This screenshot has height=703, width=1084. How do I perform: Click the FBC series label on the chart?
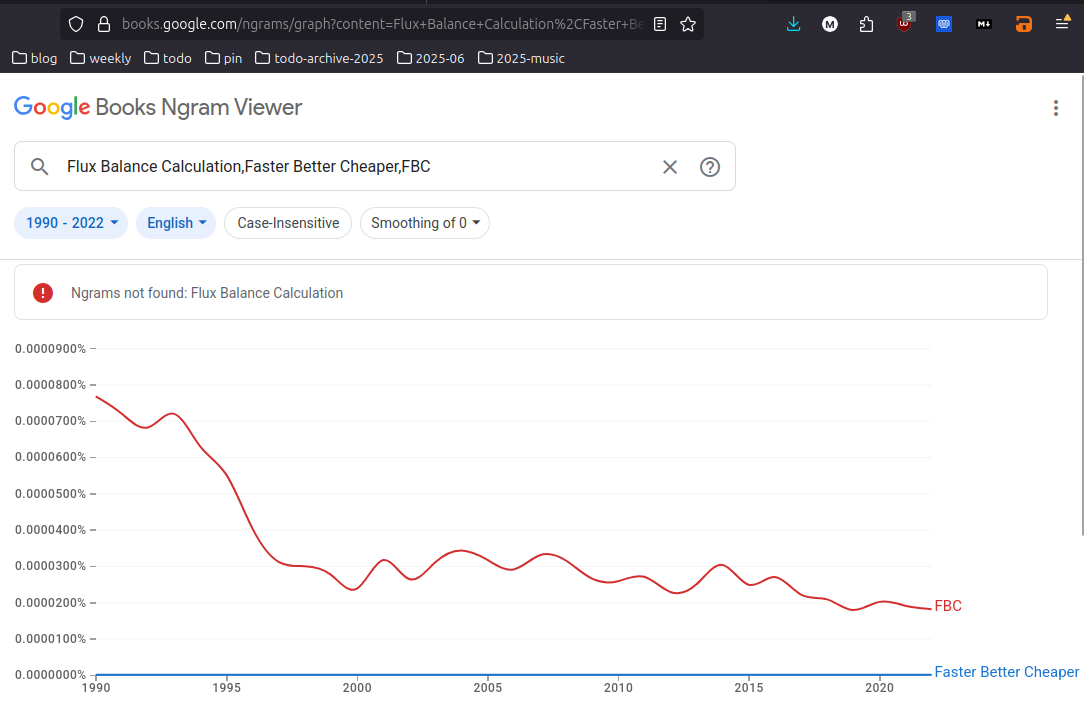point(947,606)
